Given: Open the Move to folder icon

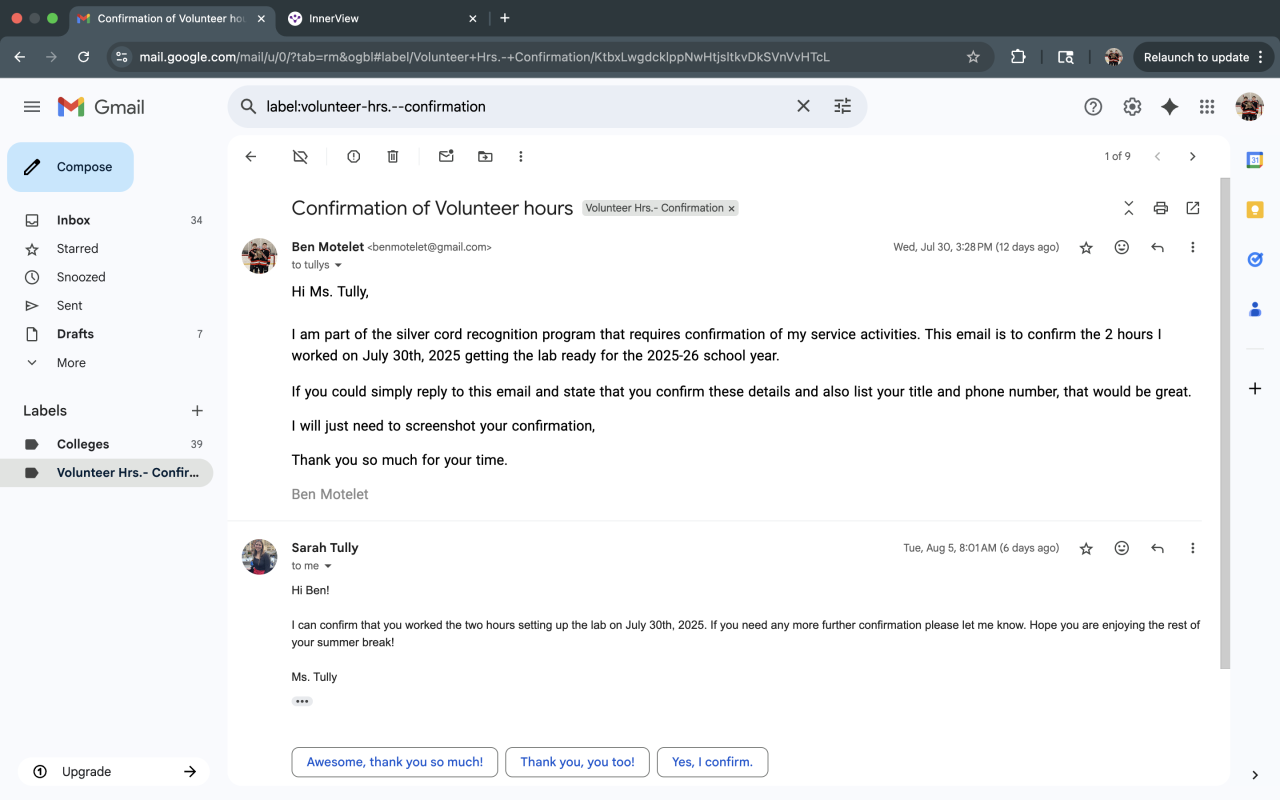Looking at the screenshot, I should point(485,156).
